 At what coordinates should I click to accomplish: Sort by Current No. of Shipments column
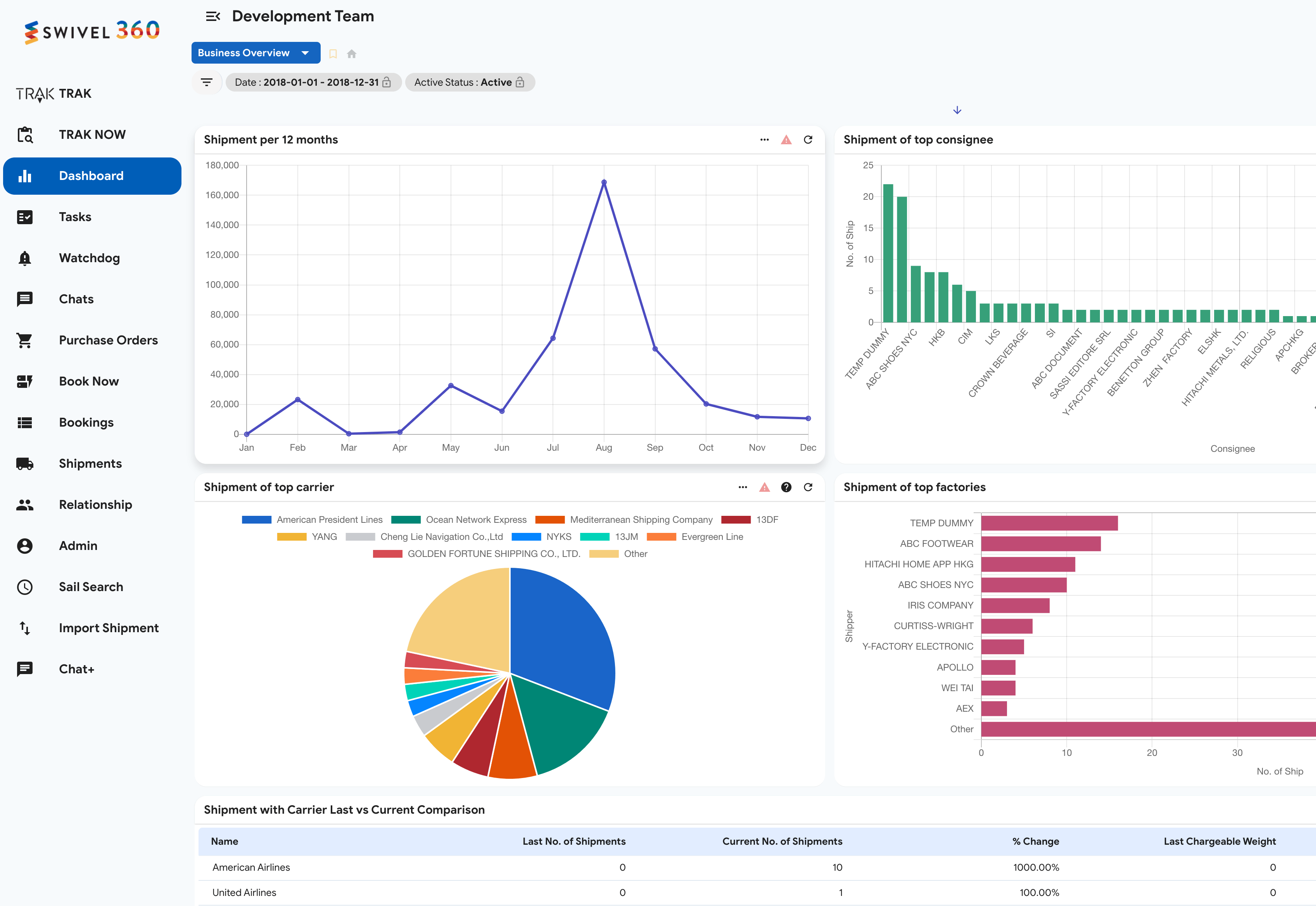point(782,841)
